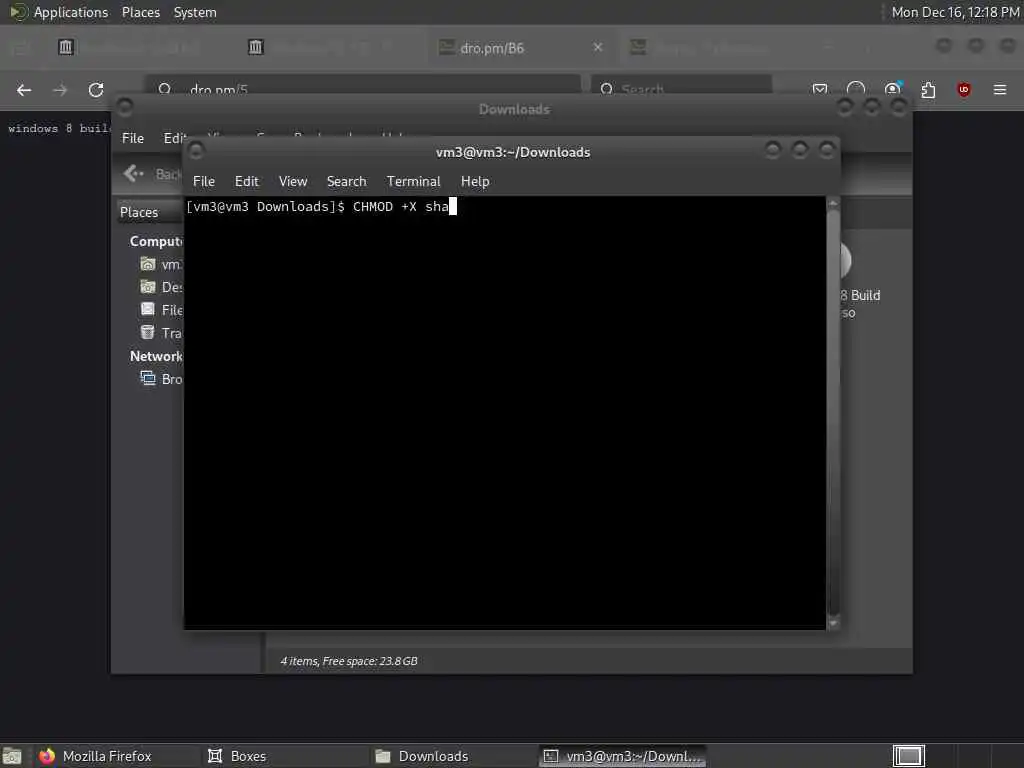Image resolution: width=1024 pixels, height=768 pixels.
Task: Click the clock showing Mon Dec 16
Action: tap(955, 12)
